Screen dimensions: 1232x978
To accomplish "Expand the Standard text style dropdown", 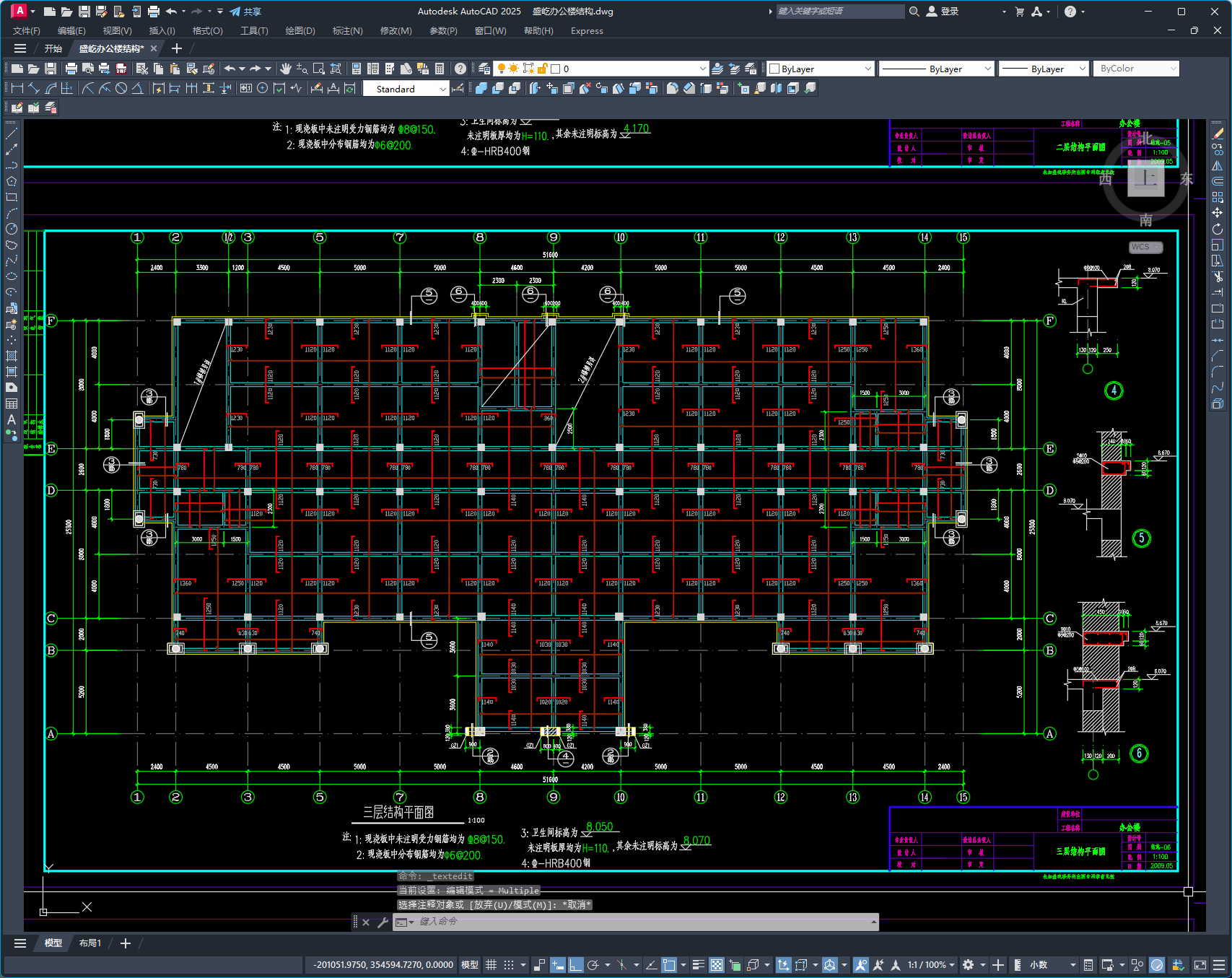I will point(406,89).
